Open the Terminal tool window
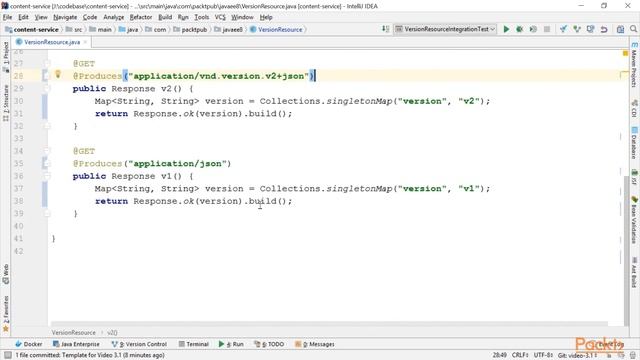Image resolution: width=640 pixels, height=360 pixels. pos(193,344)
